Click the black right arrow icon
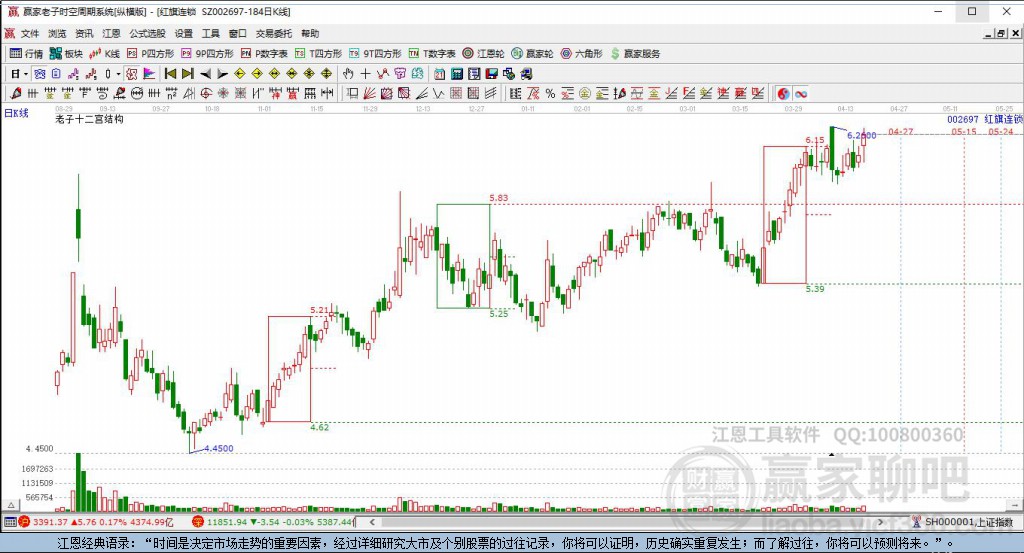Screen dimensions: 1024x553 pyautogui.click(x=222, y=74)
